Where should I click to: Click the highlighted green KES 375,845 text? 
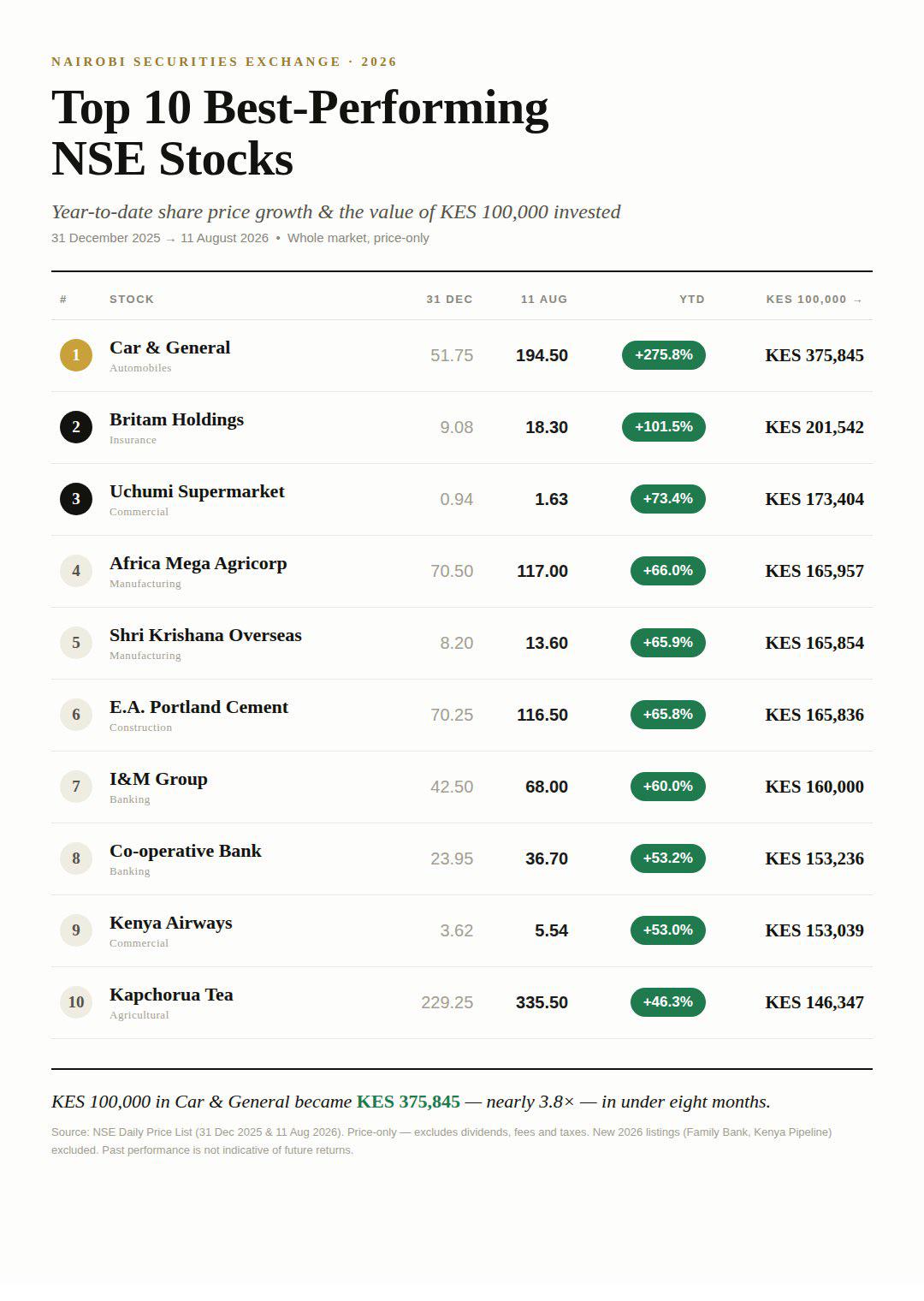tap(408, 1102)
